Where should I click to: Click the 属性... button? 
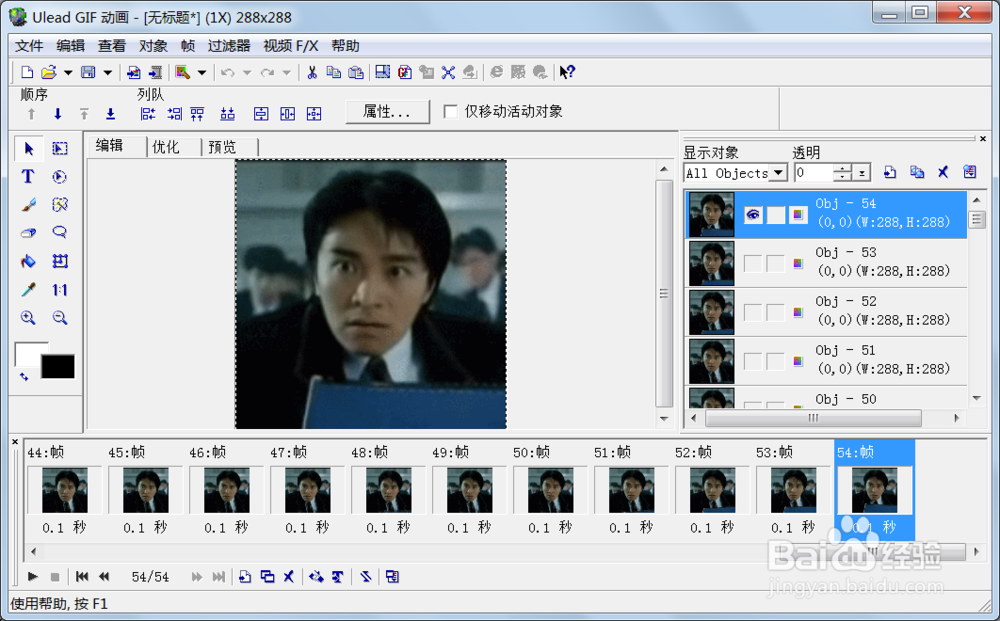(x=387, y=112)
